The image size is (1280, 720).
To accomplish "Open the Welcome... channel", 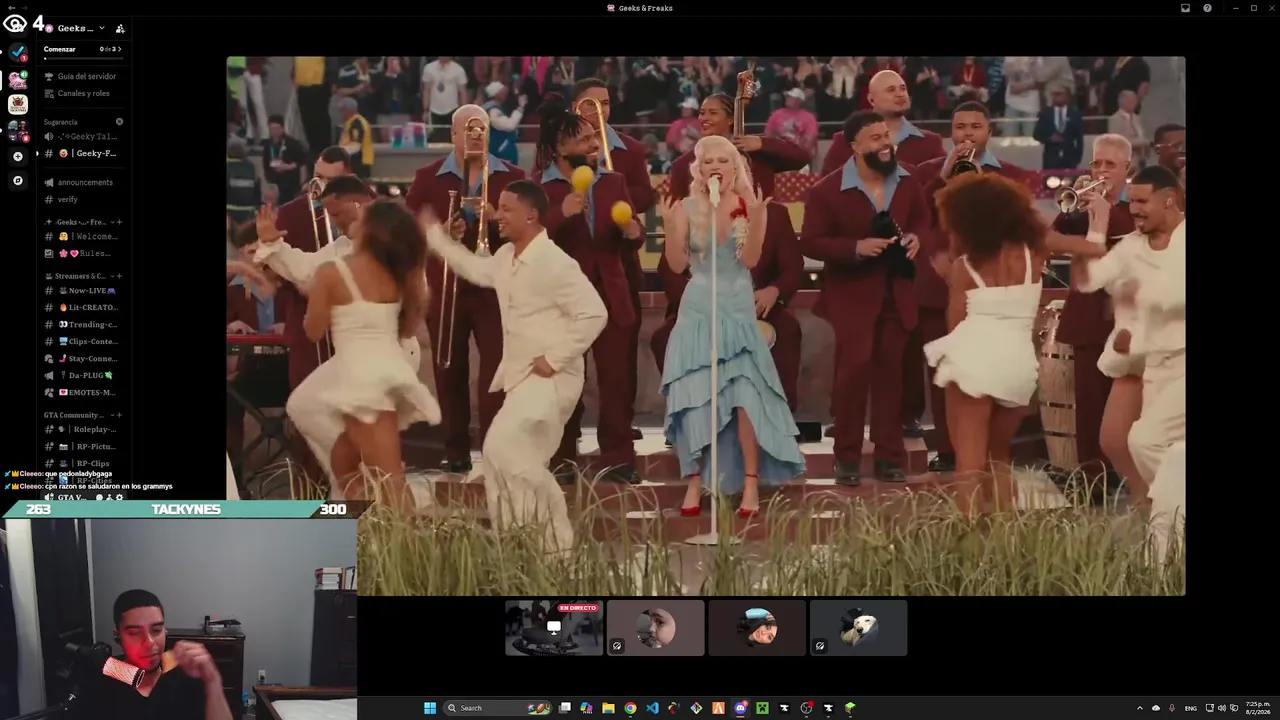I will (x=83, y=236).
